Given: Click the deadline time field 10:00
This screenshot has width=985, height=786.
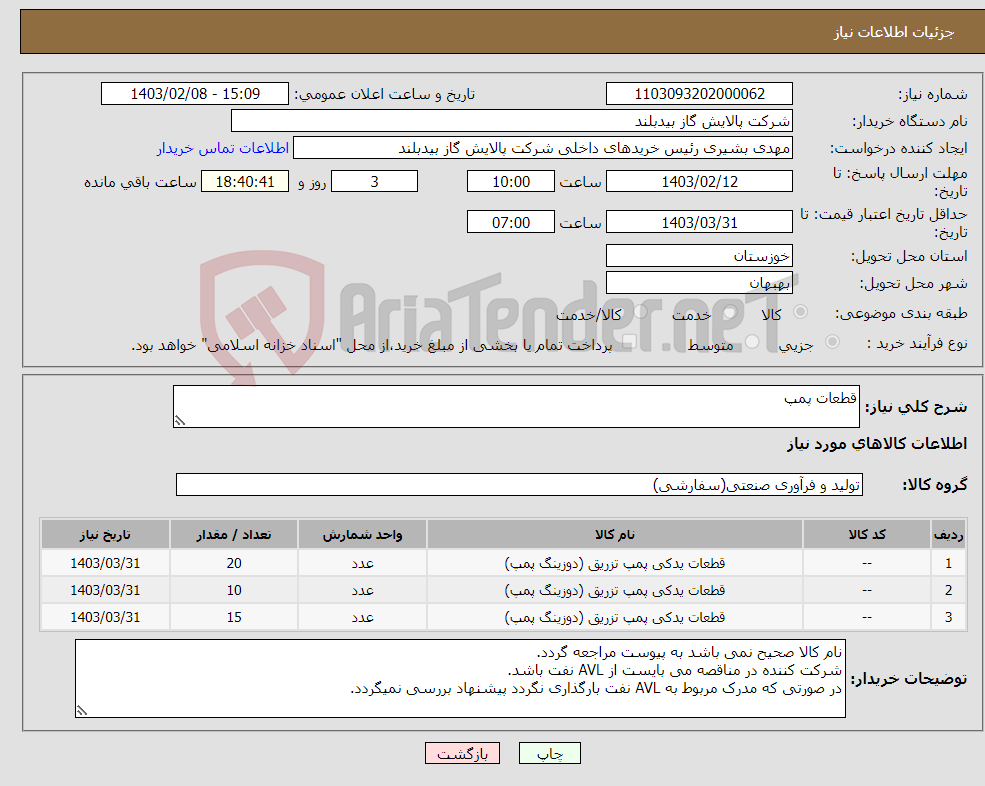Looking at the screenshot, I should pyautogui.click(x=511, y=182).
